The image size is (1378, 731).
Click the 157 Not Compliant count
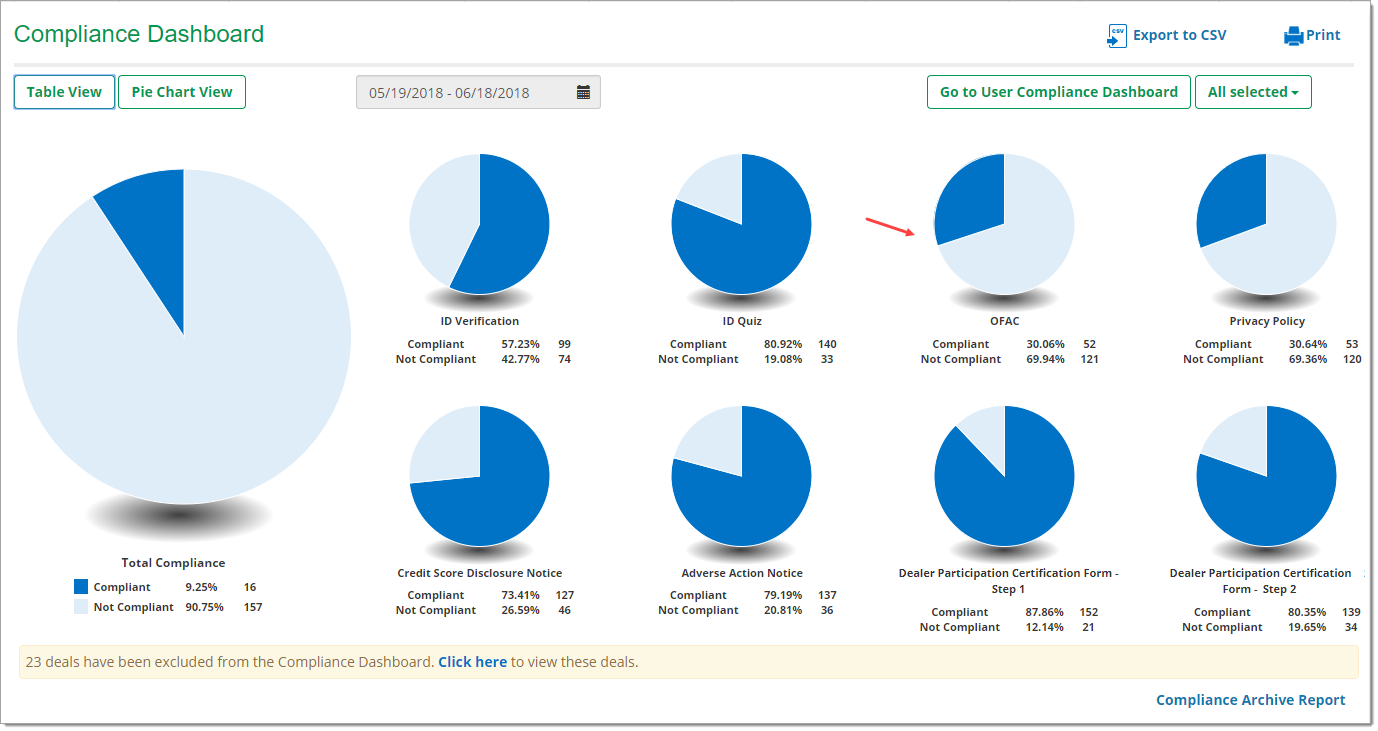[x=253, y=607]
